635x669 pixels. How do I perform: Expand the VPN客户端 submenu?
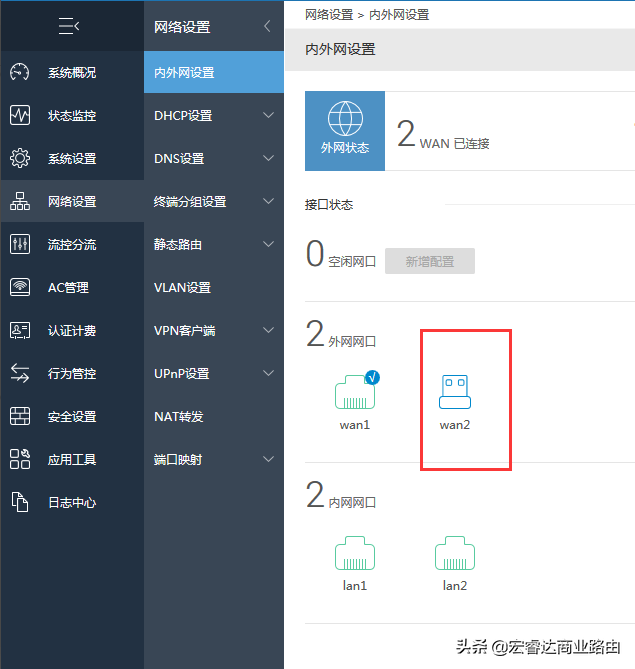pyautogui.click(x=268, y=330)
